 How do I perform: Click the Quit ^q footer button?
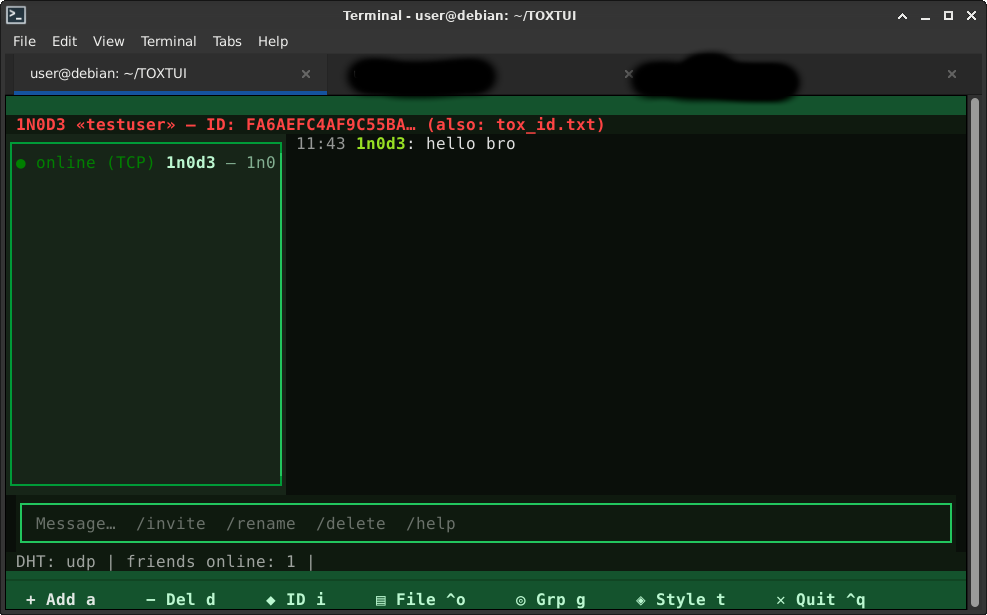(x=821, y=600)
